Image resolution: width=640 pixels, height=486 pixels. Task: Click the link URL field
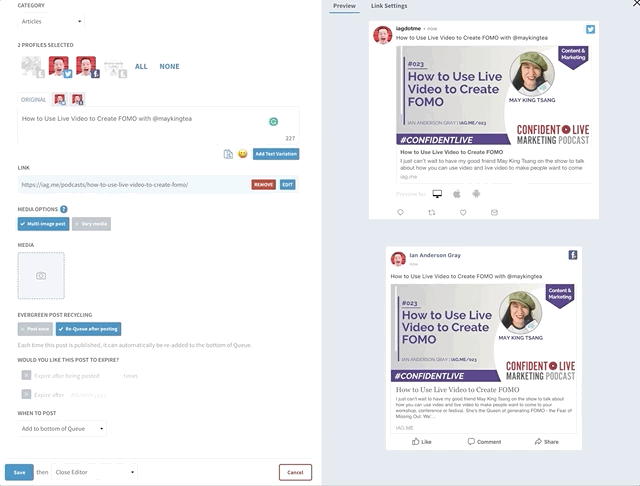click(133, 185)
